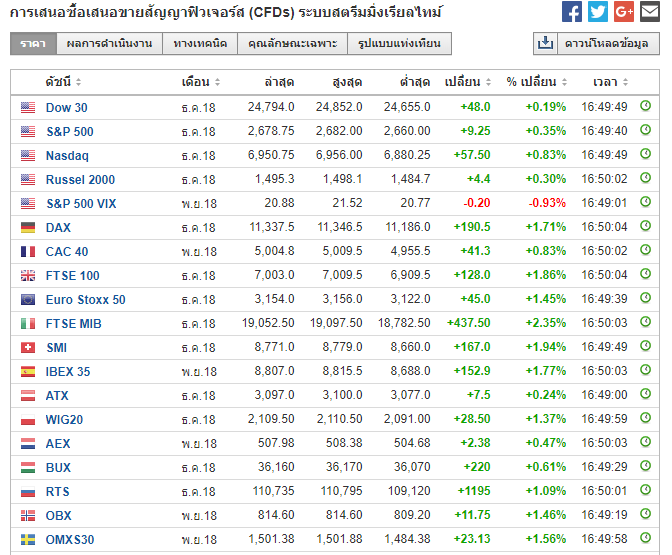
Task: Click clock icon in SMI row
Action: (x=645, y=345)
